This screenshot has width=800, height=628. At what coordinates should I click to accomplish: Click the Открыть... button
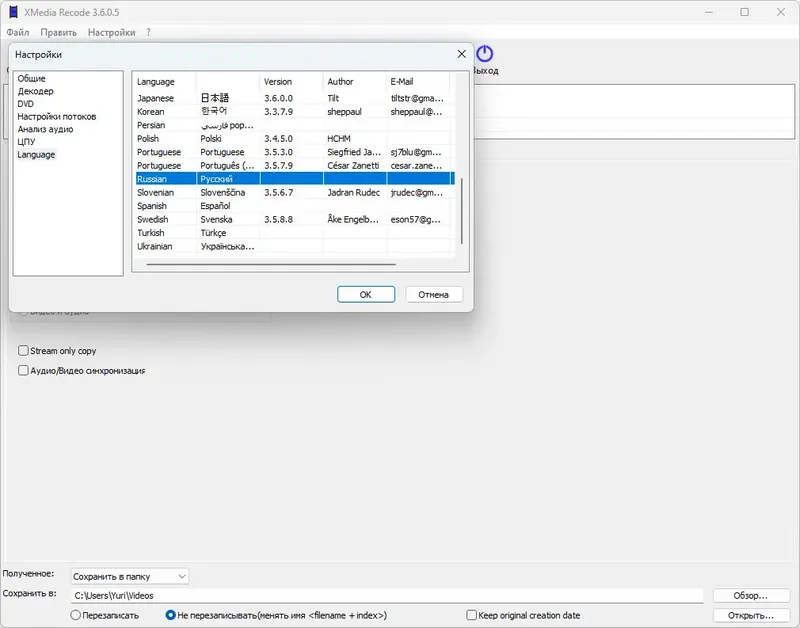(751, 615)
